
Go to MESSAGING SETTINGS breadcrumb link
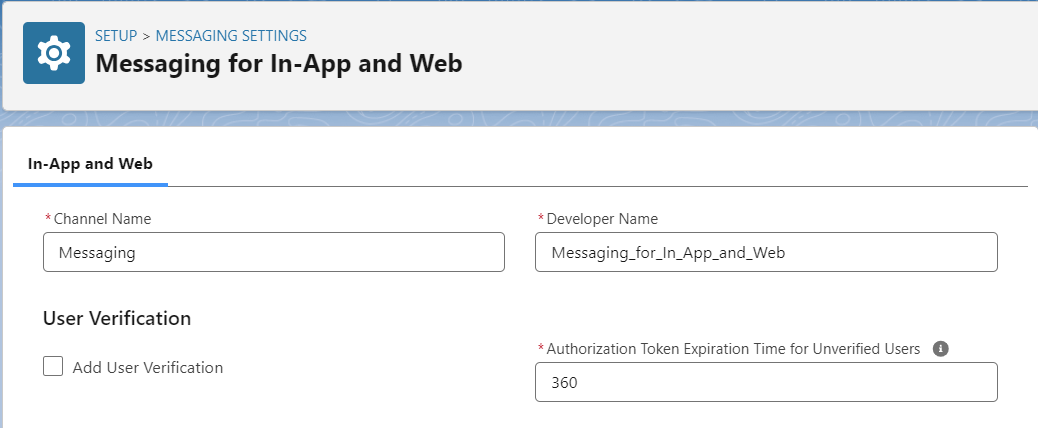(231, 36)
